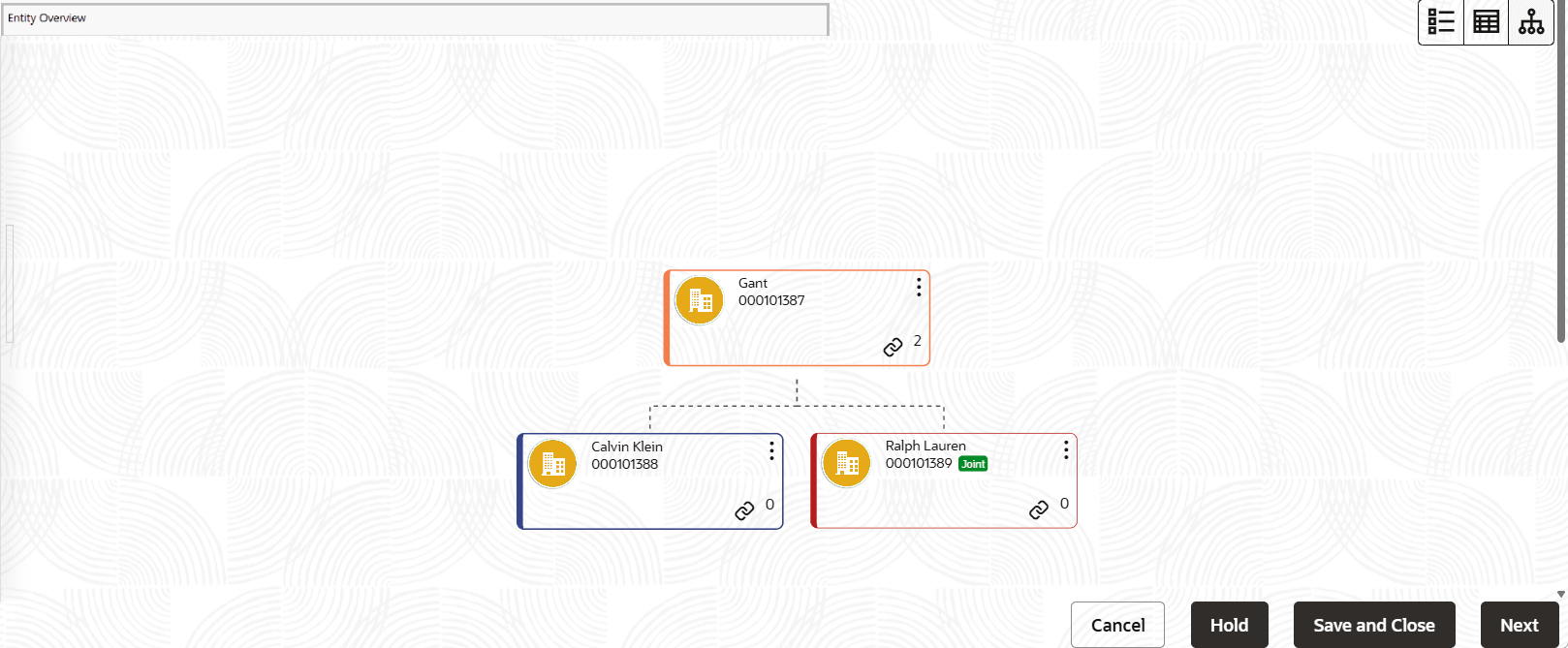
Task: Open Gant card kebab menu
Action: (x=919, y=287)
